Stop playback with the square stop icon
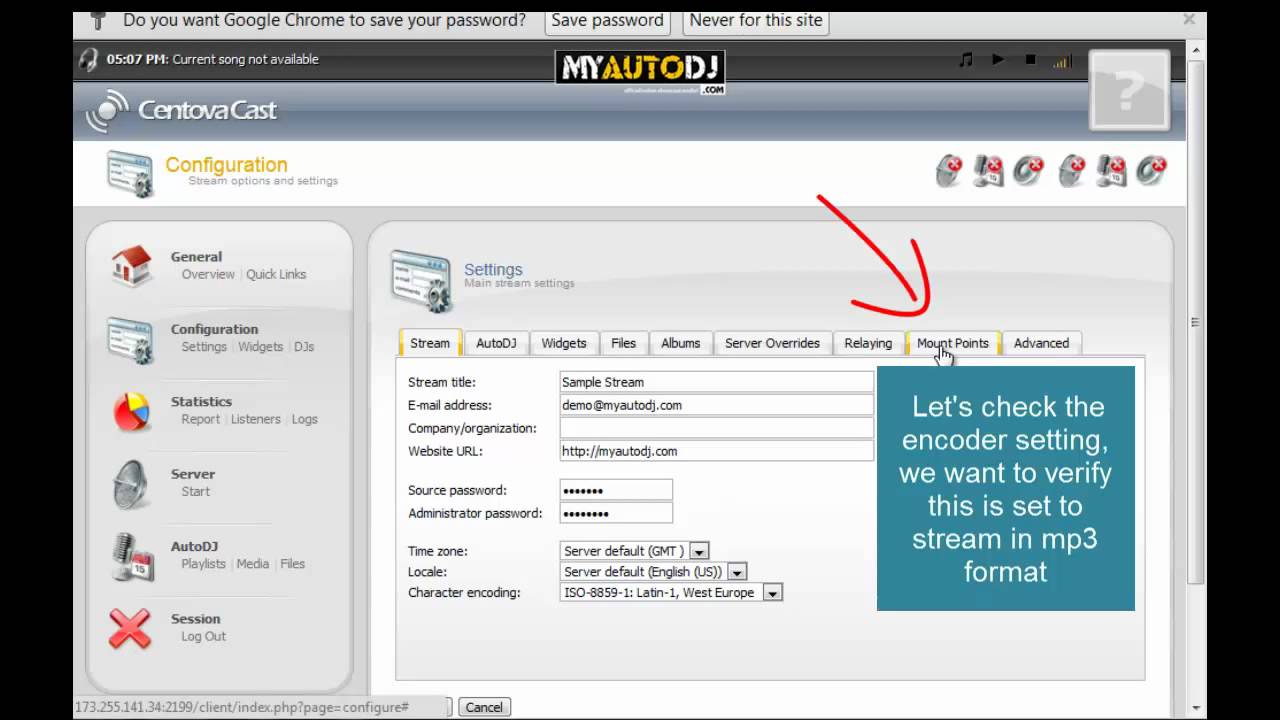The width and height of the screenshot is (1280, 720). pyautogui.click(x=1030, y=60)
